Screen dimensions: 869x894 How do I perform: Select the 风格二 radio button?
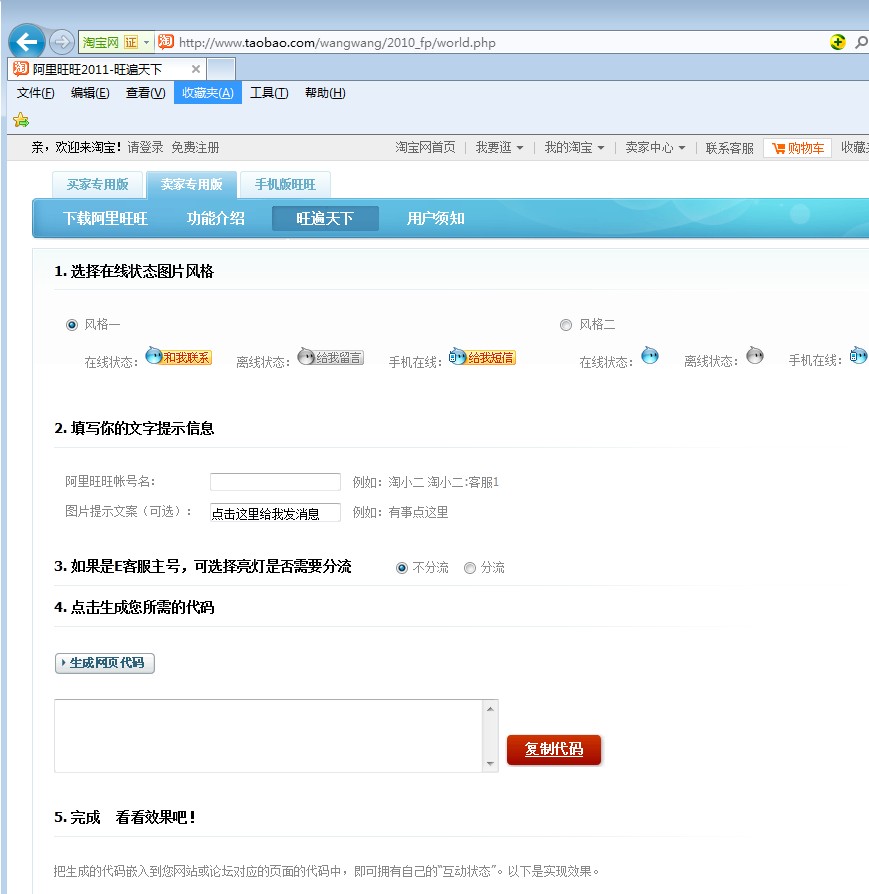(x=566, y=325)
